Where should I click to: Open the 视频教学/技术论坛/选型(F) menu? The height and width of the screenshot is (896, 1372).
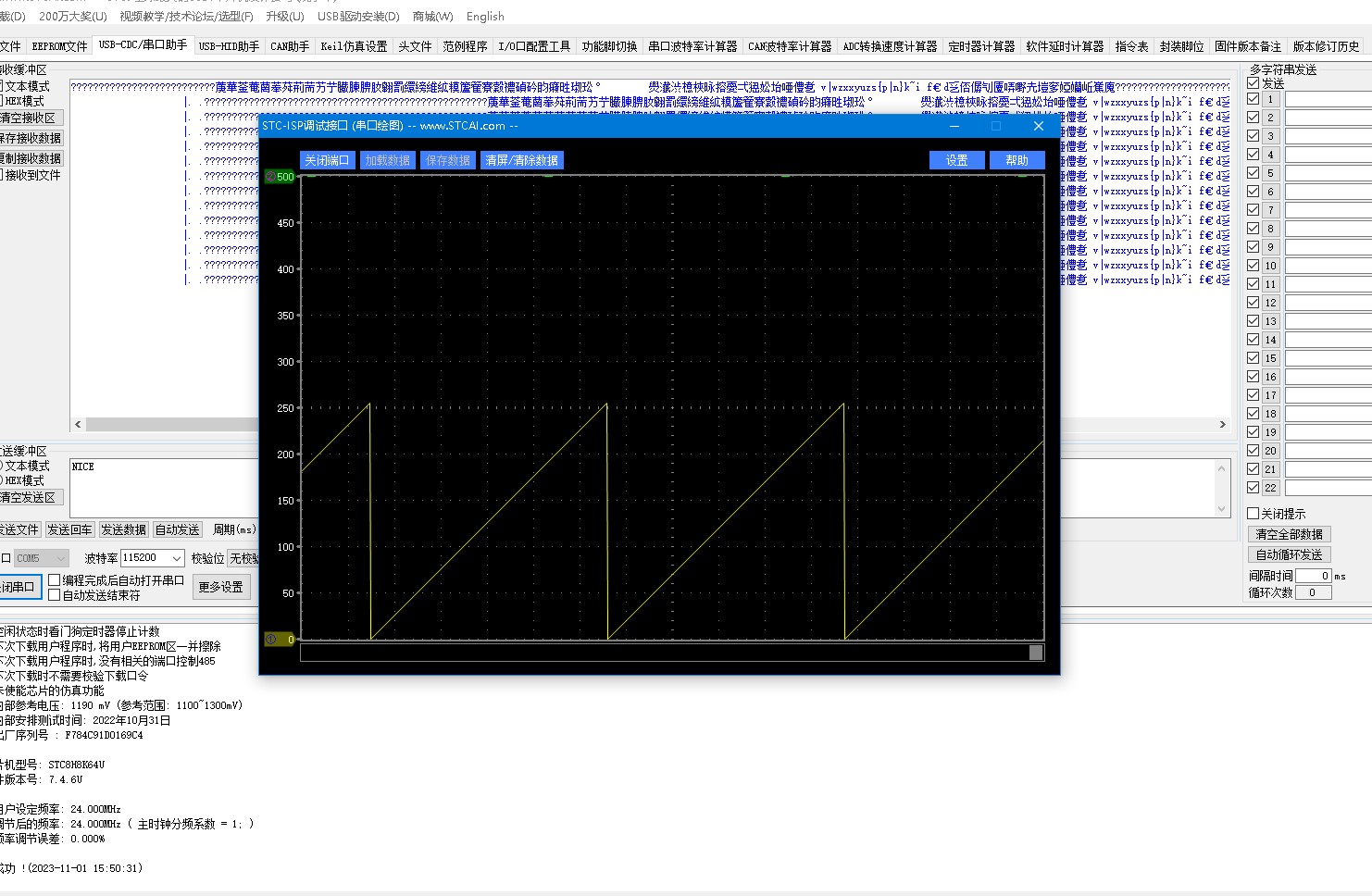point(186,16)
